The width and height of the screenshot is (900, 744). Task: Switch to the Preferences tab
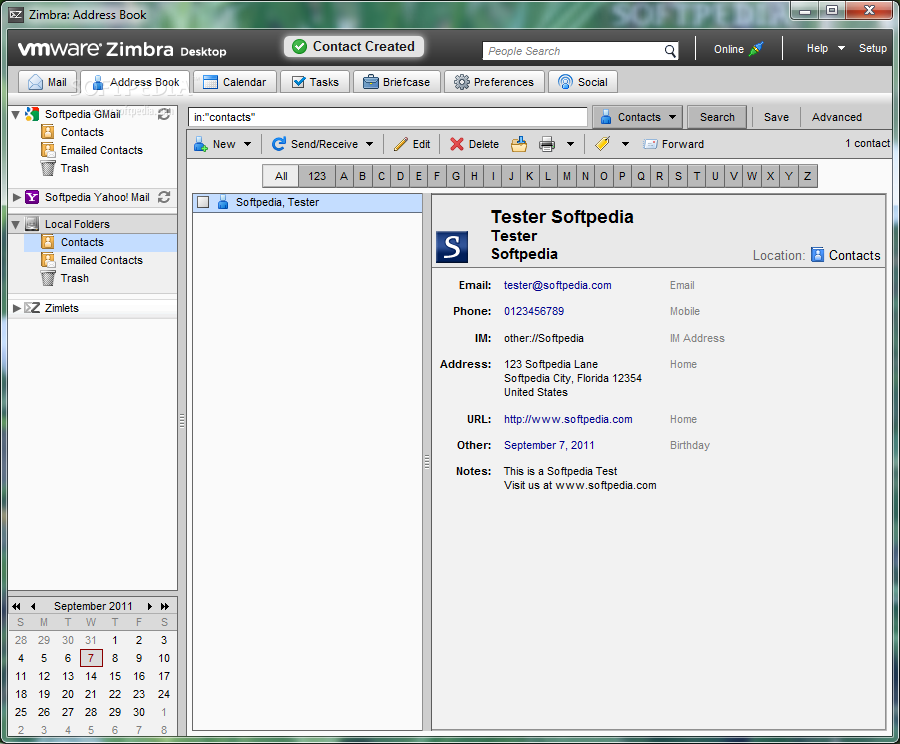pos(494,82)
